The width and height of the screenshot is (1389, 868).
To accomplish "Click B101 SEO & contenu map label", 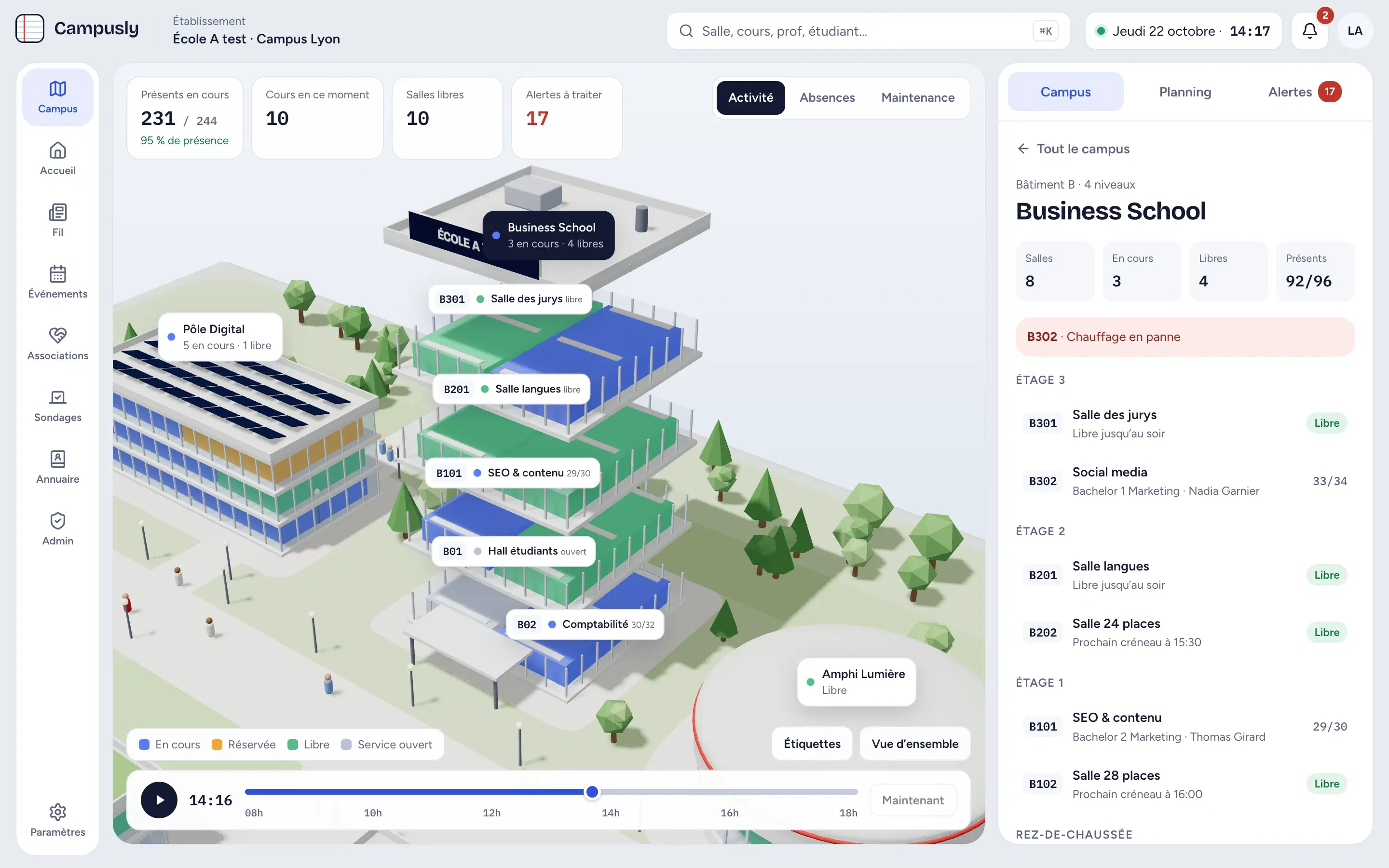I will (513, 473).
